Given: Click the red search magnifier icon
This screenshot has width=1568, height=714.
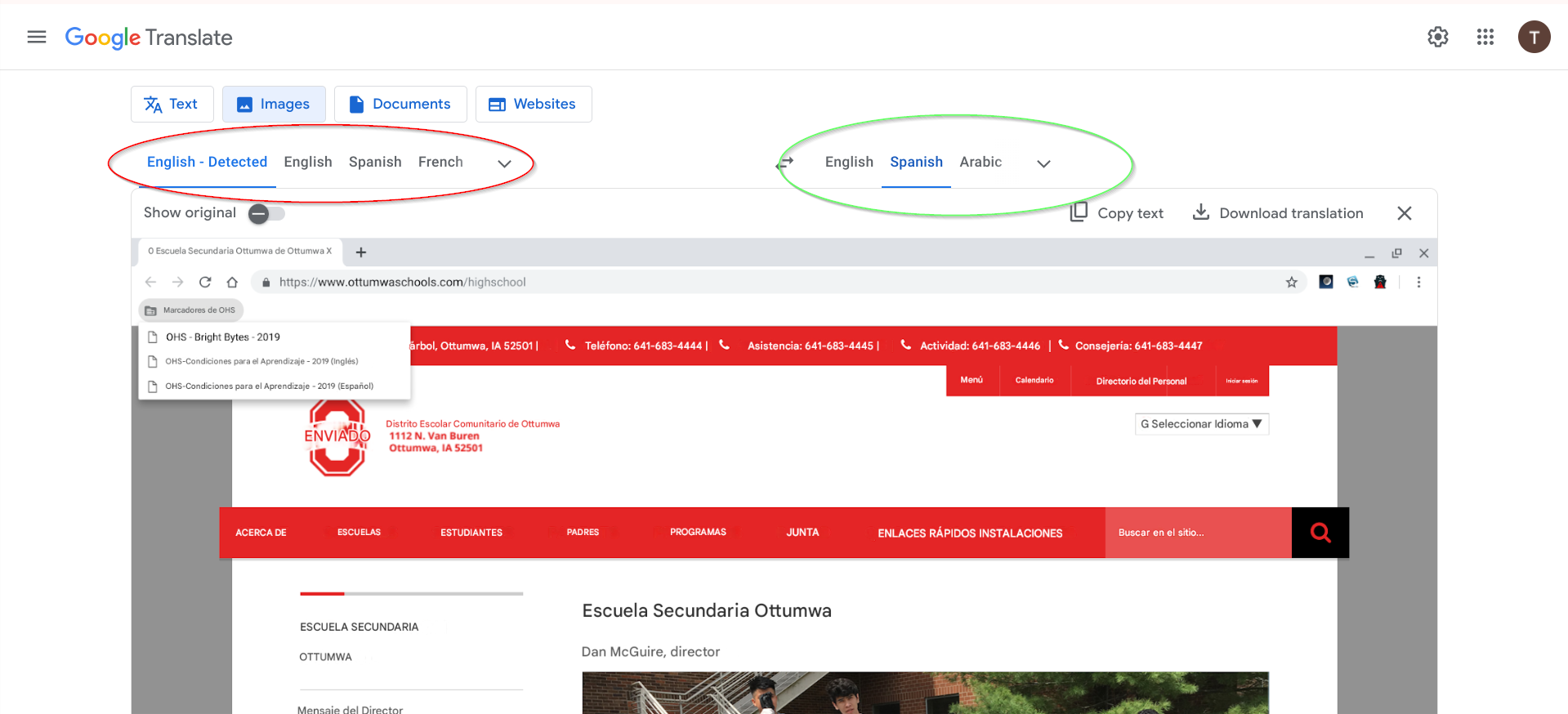Looking at the screenshot, I should tap(1320, 533).
